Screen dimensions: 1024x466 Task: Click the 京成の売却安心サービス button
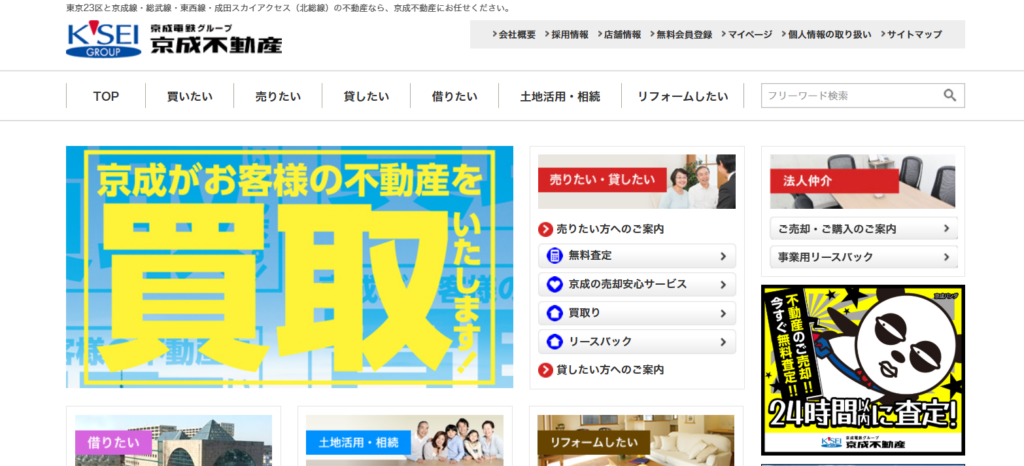(637, 285)
